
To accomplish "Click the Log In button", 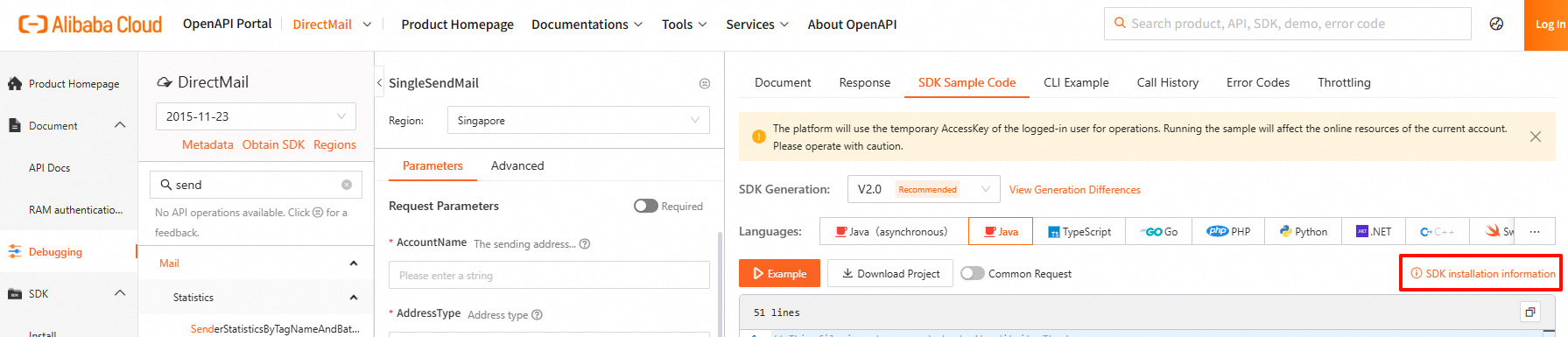I will (x=1547, y=25).
